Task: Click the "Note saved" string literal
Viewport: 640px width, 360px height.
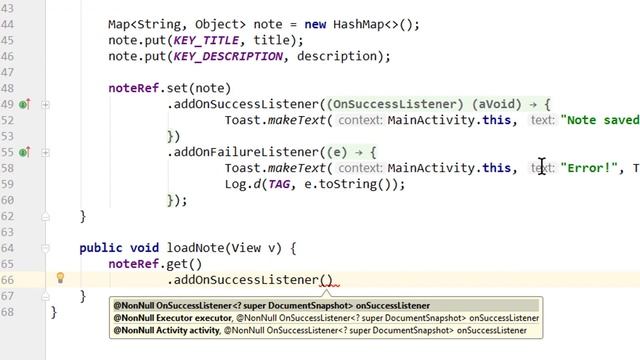Action: [x=600, y=120]
